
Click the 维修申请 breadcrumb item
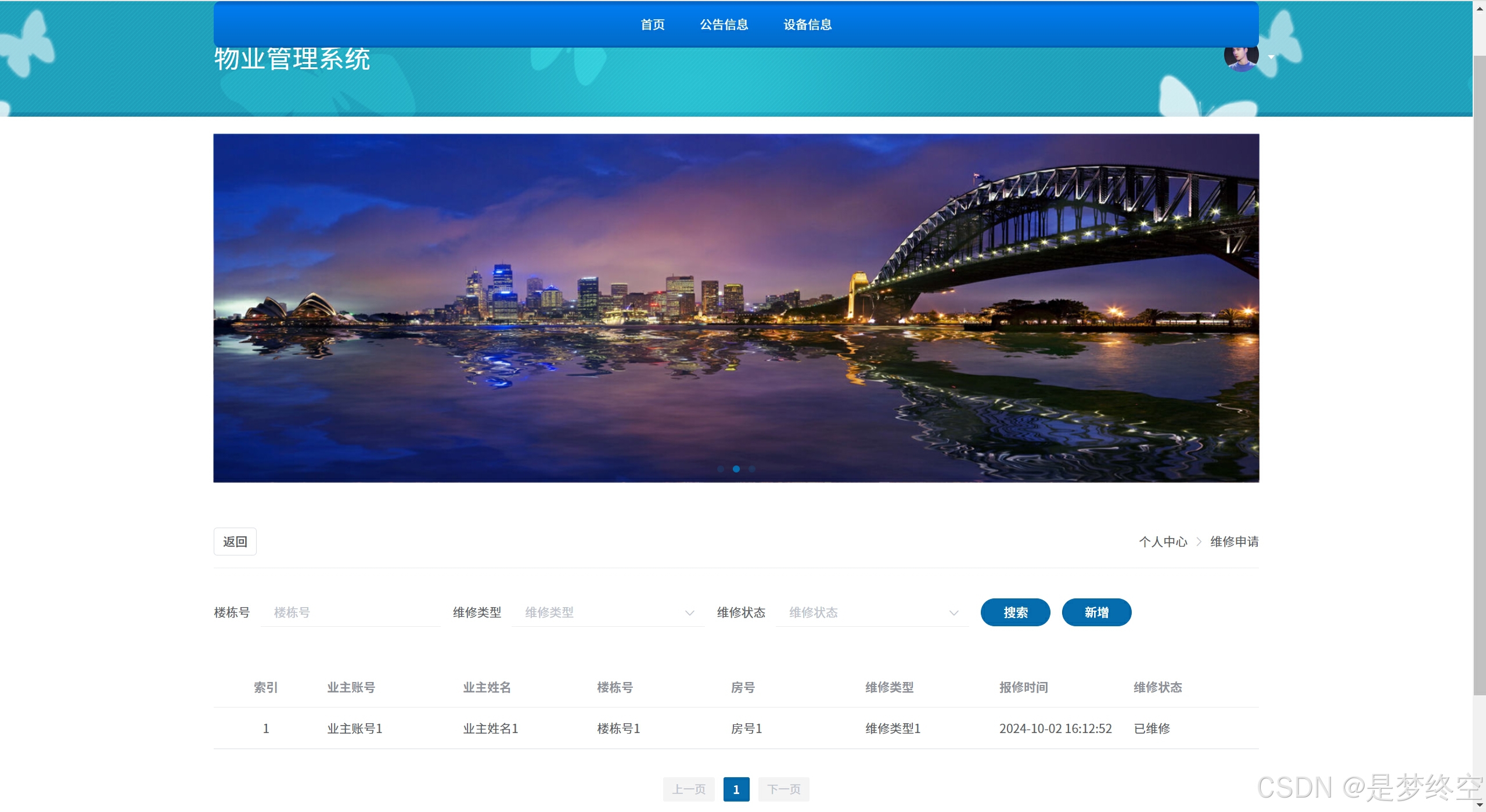(1234, 542)
